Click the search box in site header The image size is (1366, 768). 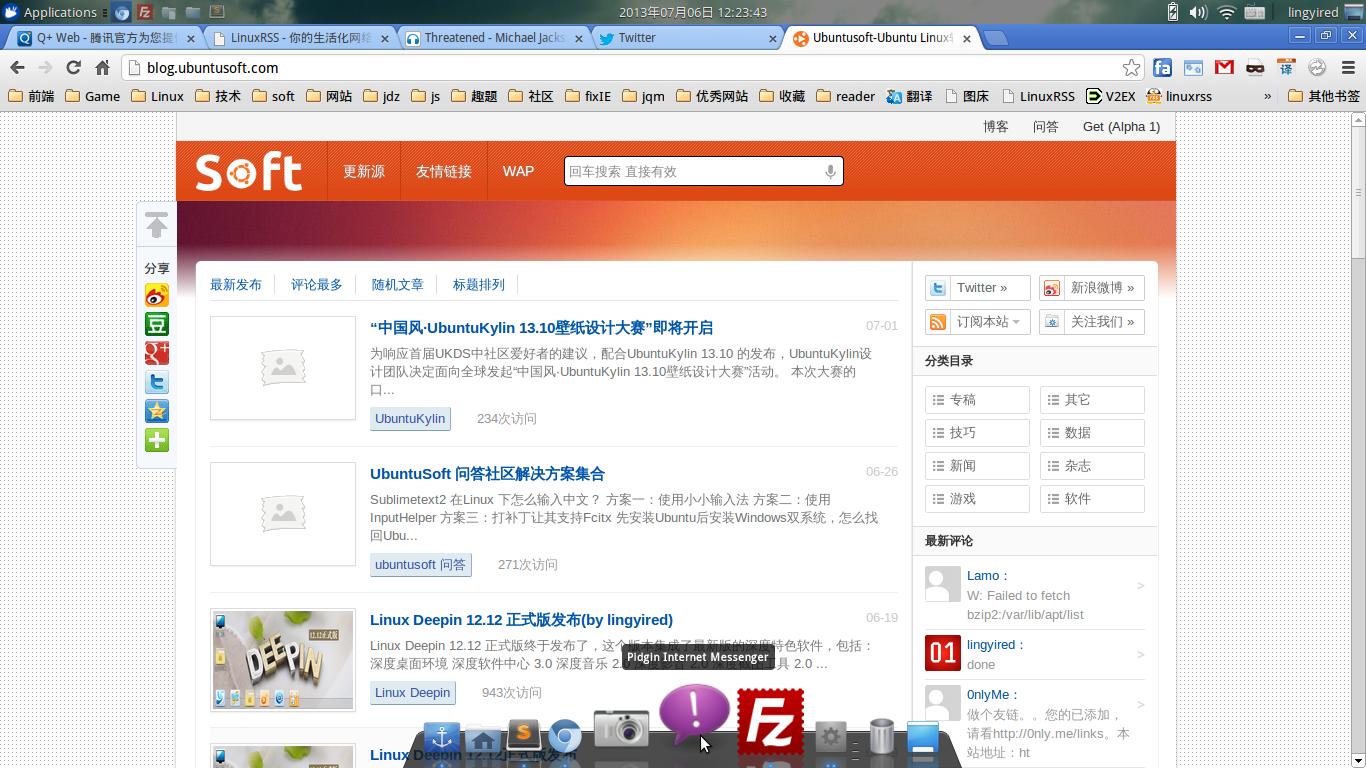(x=703, y=171)
